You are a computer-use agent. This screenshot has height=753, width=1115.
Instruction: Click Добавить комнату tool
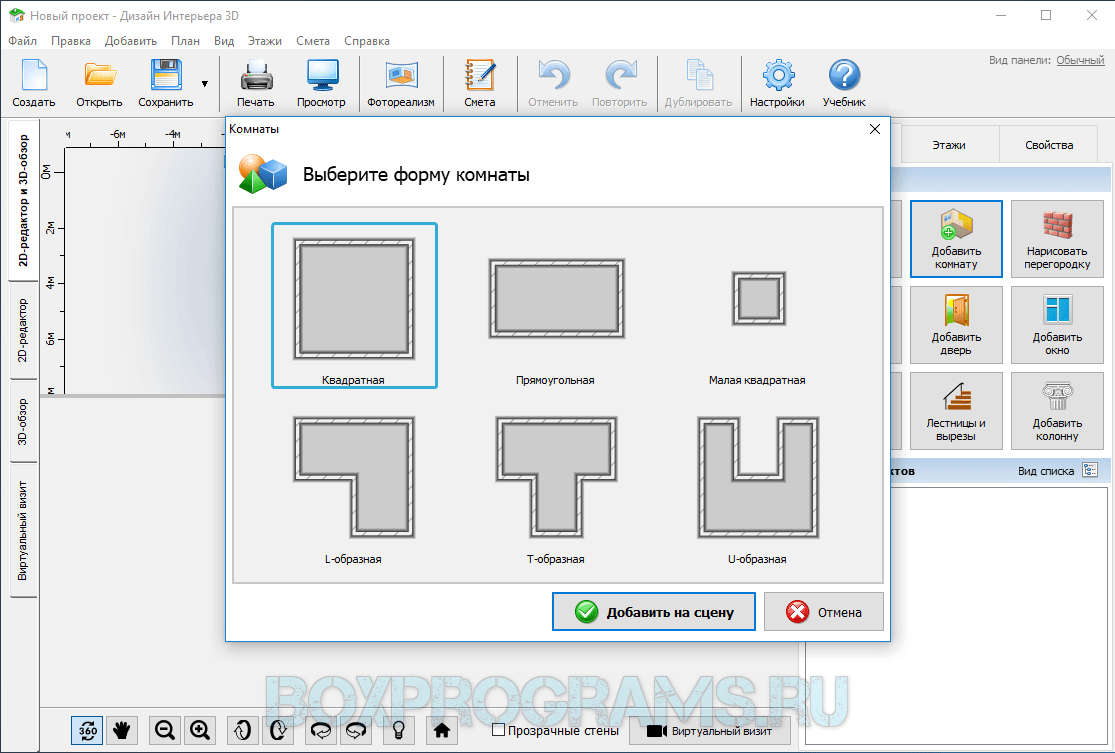pyautogui.click(x=956, y=239)
